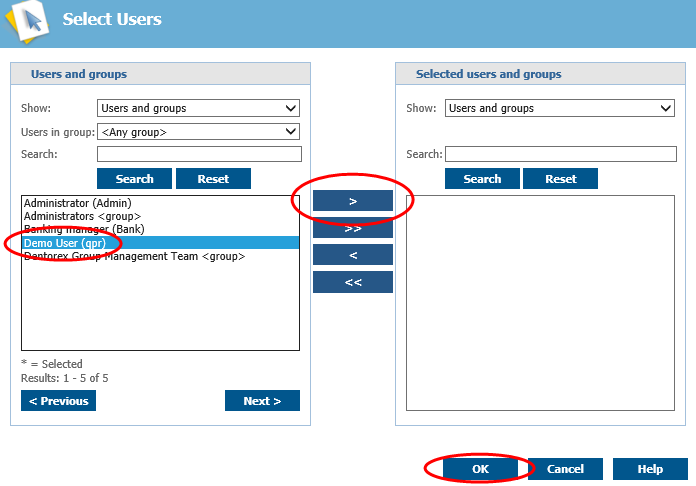Click the Select Users cursor icon
Viewport: 696px width, 486px height.
[x=26, y=22]
